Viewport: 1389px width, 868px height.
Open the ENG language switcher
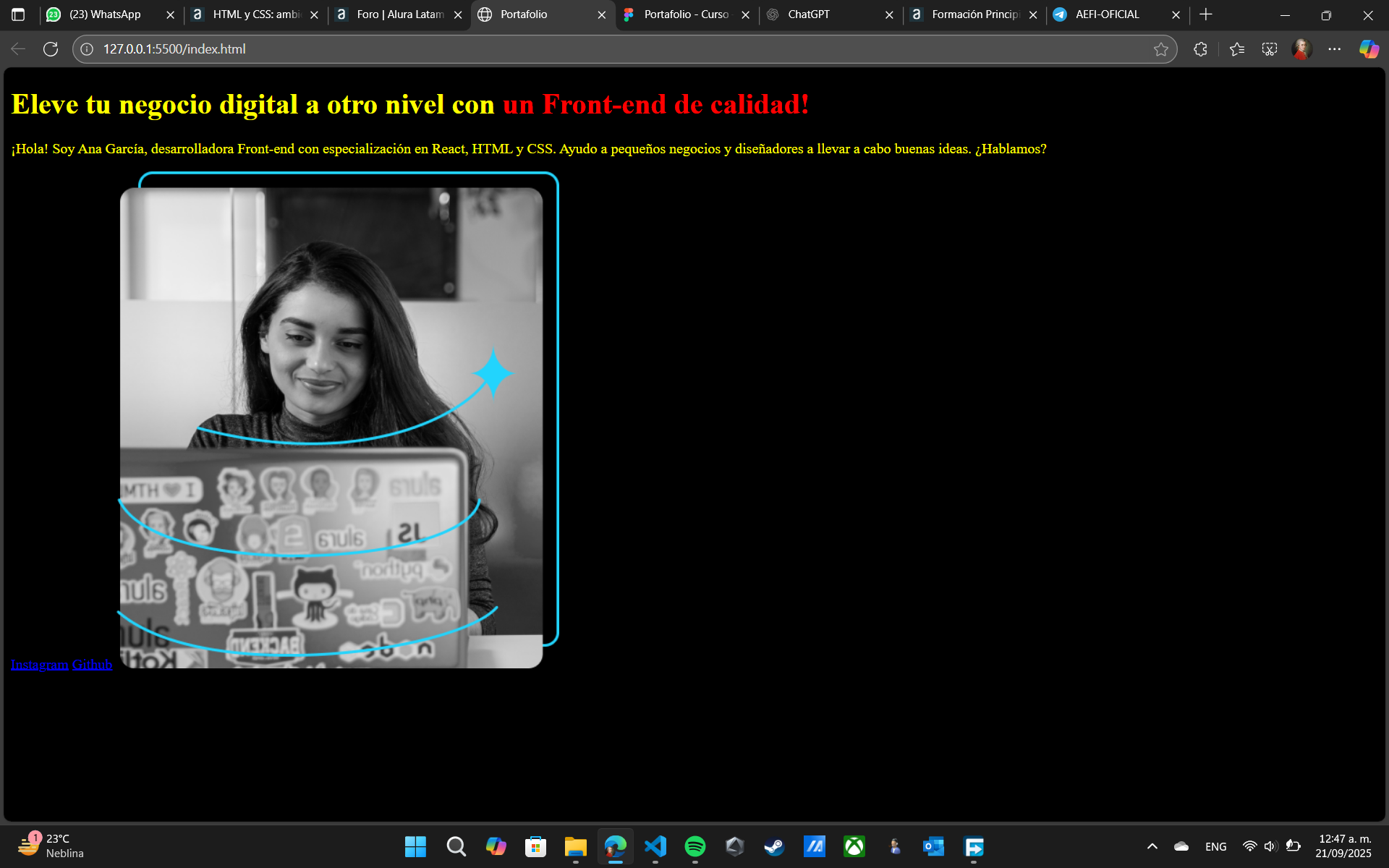(1215, 846)
